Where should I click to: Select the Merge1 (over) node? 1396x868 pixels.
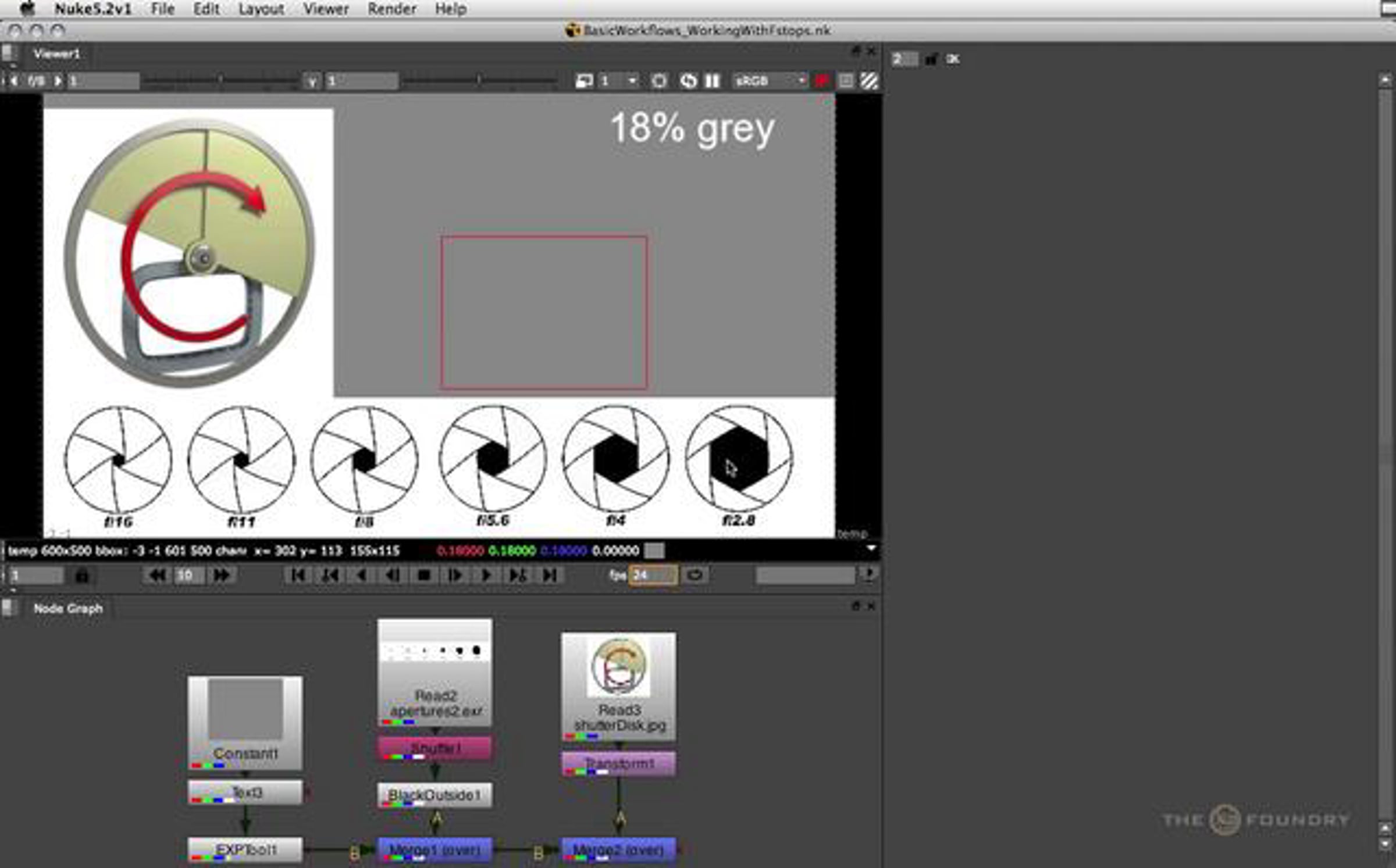[x=435, y=850]
